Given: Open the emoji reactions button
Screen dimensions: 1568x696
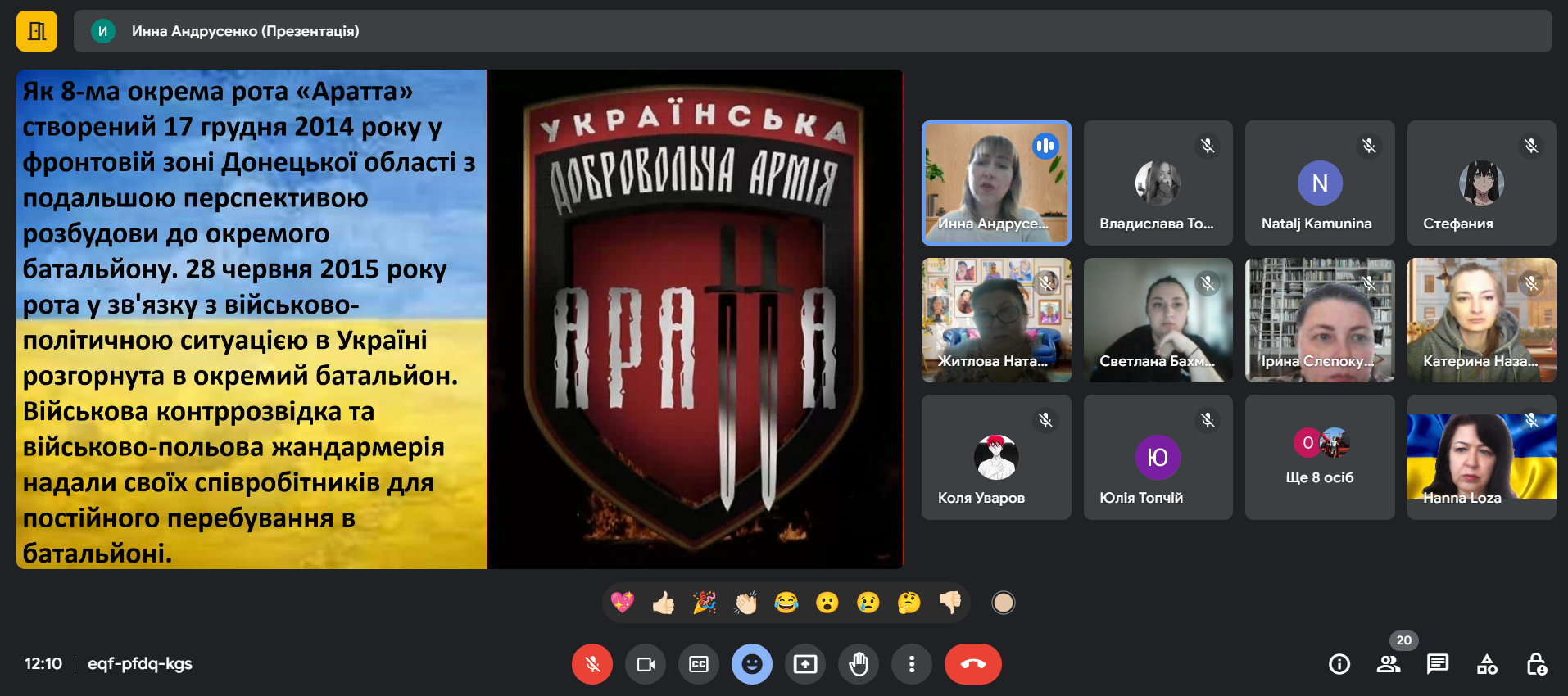Looking at the screenshot, I should 751,664.
